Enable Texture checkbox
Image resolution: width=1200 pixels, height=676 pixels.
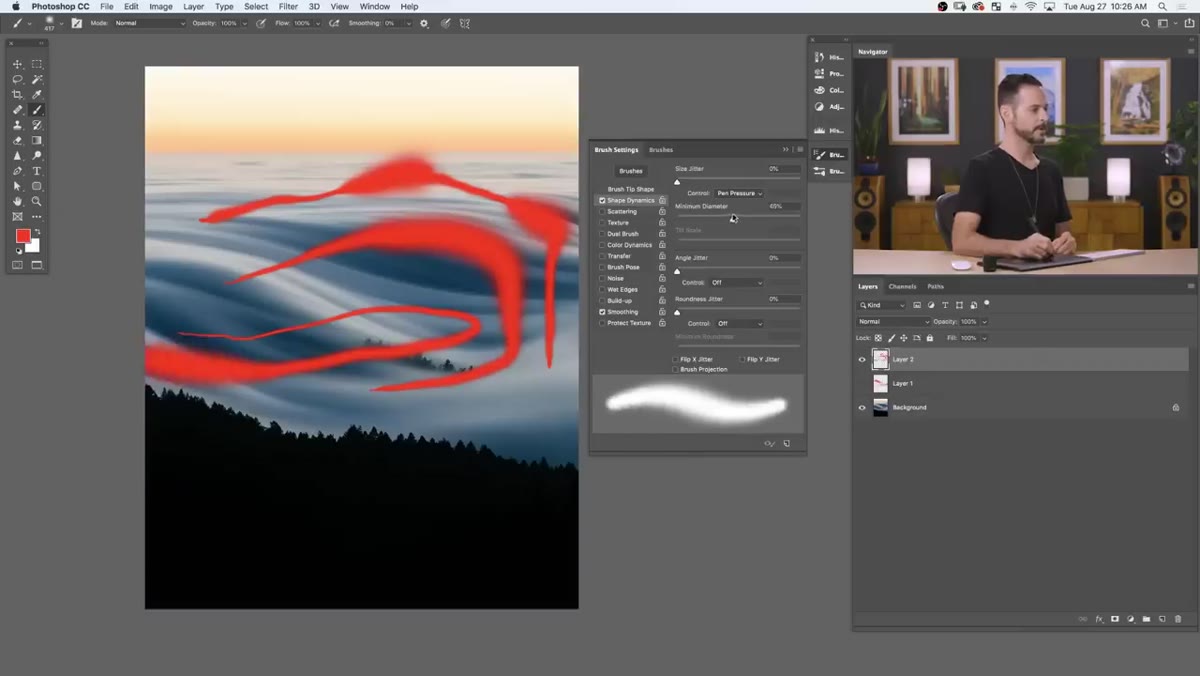[x=602, y=223]
